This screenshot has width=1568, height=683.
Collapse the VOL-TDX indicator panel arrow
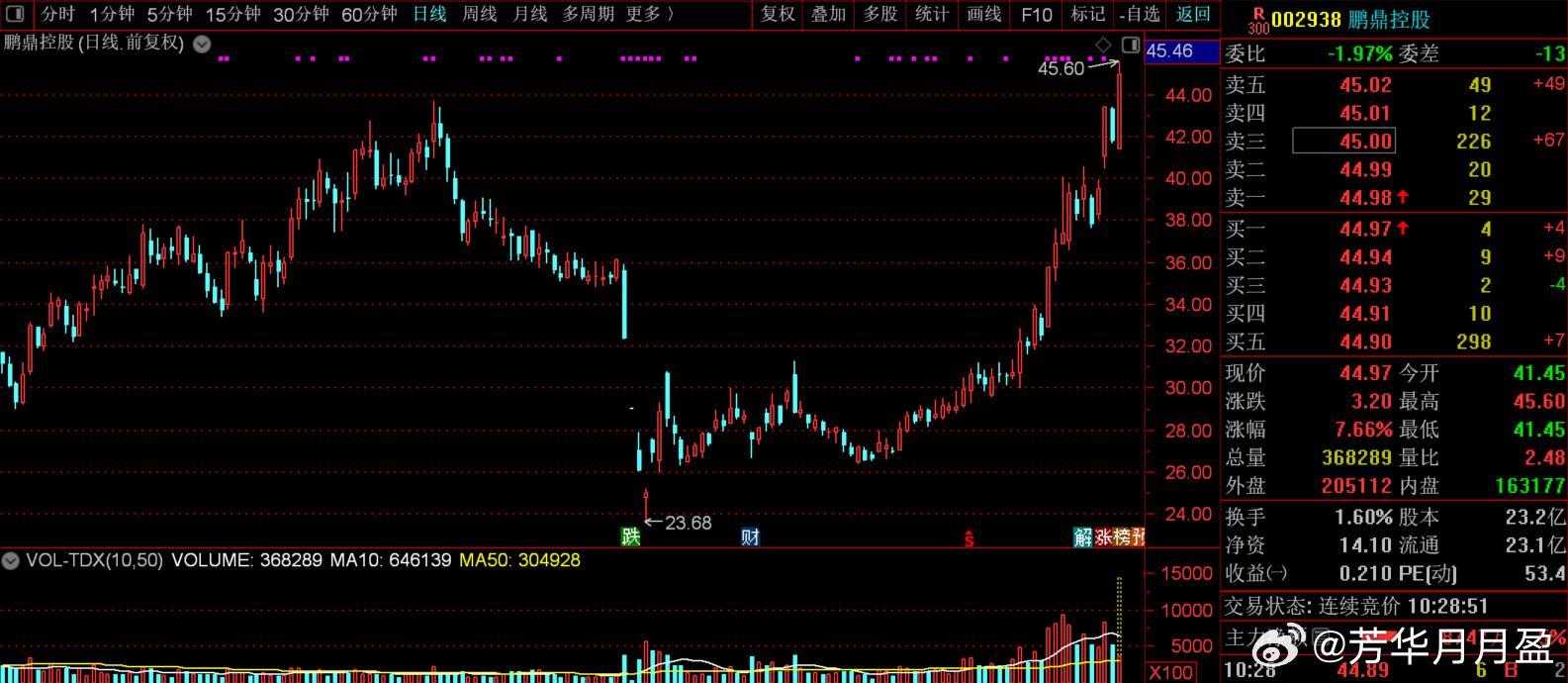pyautogui.click(x=11, y=560)
